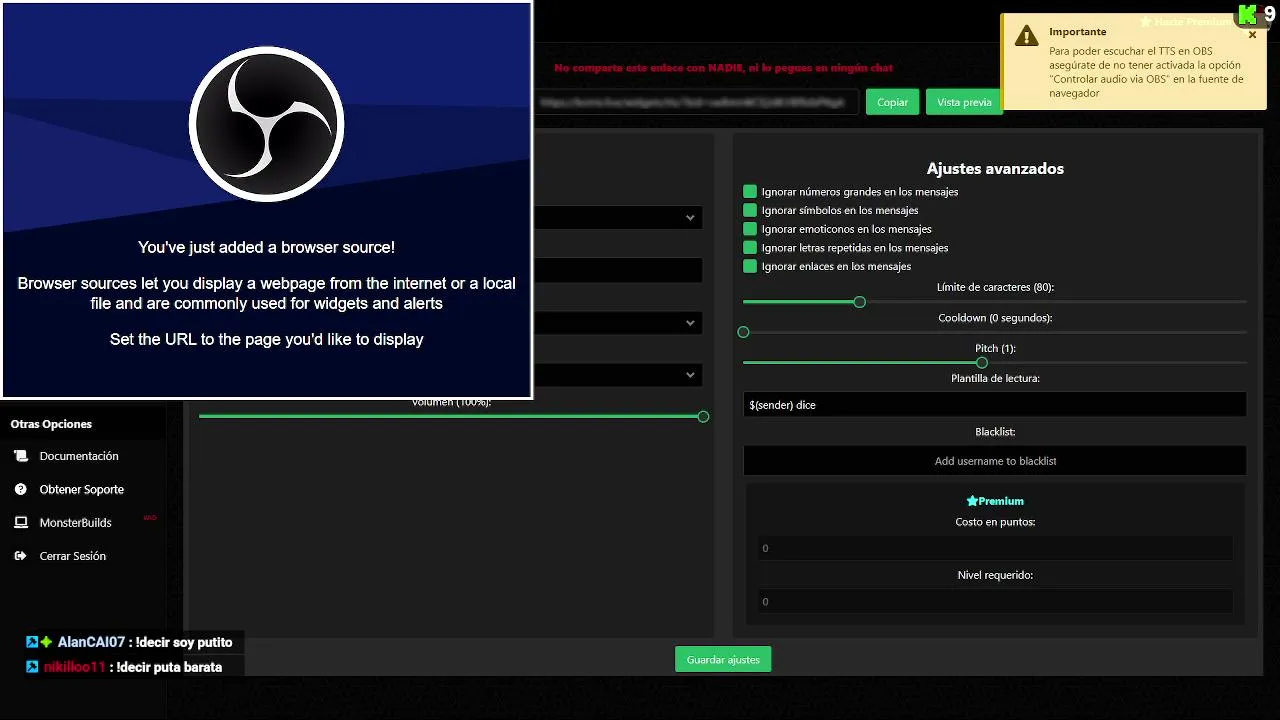Open Vista previa
This screenshot has width=1280, height=720.
(964, 102)
